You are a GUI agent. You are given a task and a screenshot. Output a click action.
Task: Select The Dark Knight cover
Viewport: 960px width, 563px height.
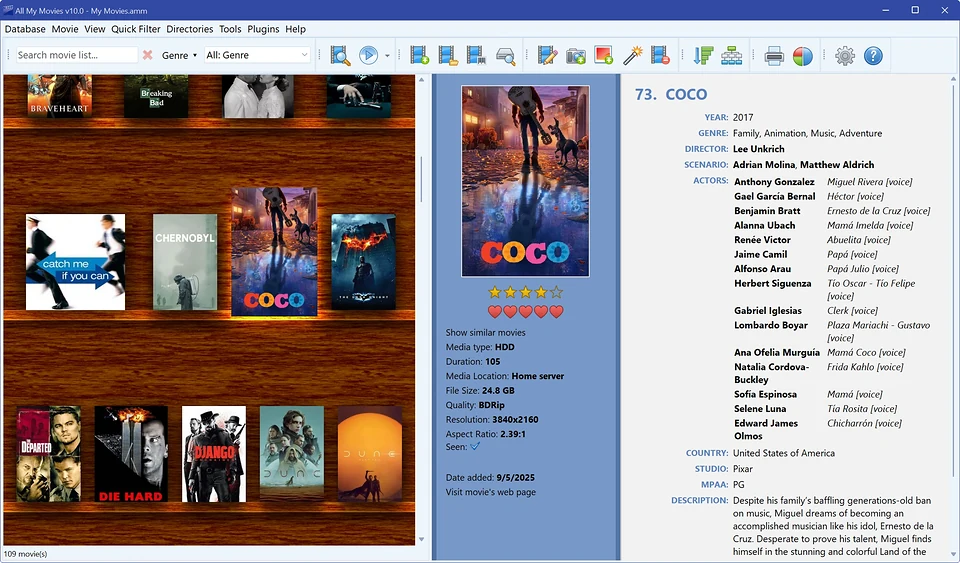[x=364, y=262]
